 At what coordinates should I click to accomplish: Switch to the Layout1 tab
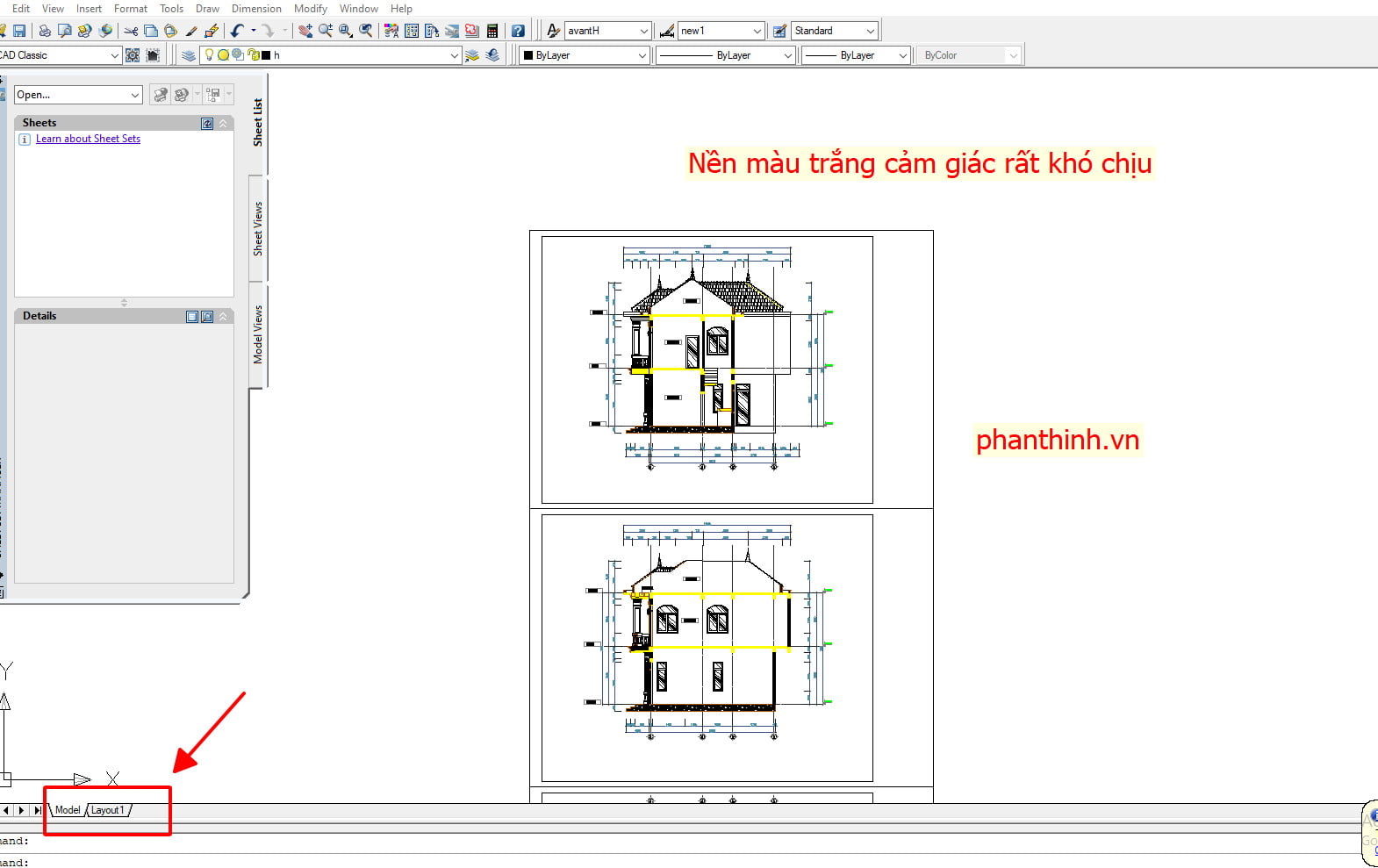(x=108, y=810)
